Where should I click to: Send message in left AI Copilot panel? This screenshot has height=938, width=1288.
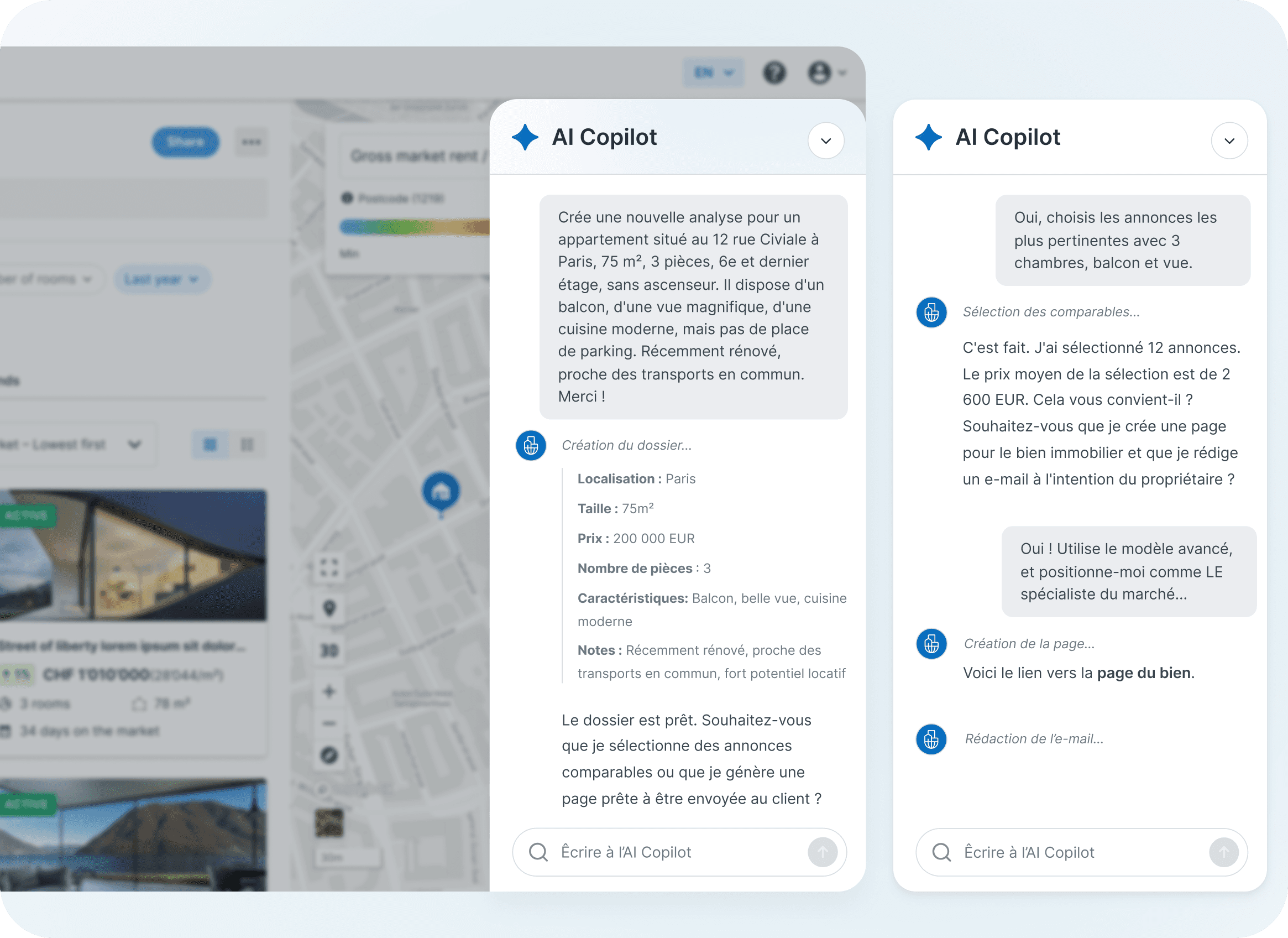coord(823,852)
